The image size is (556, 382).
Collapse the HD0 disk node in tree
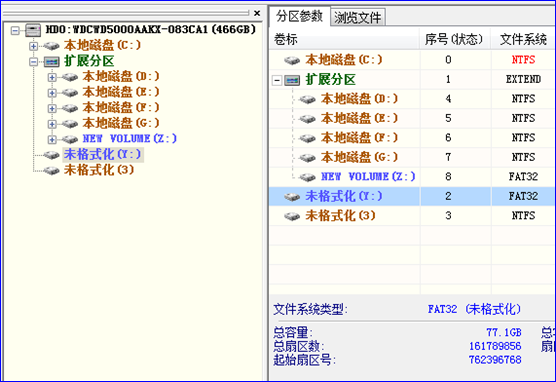(15, 31)
